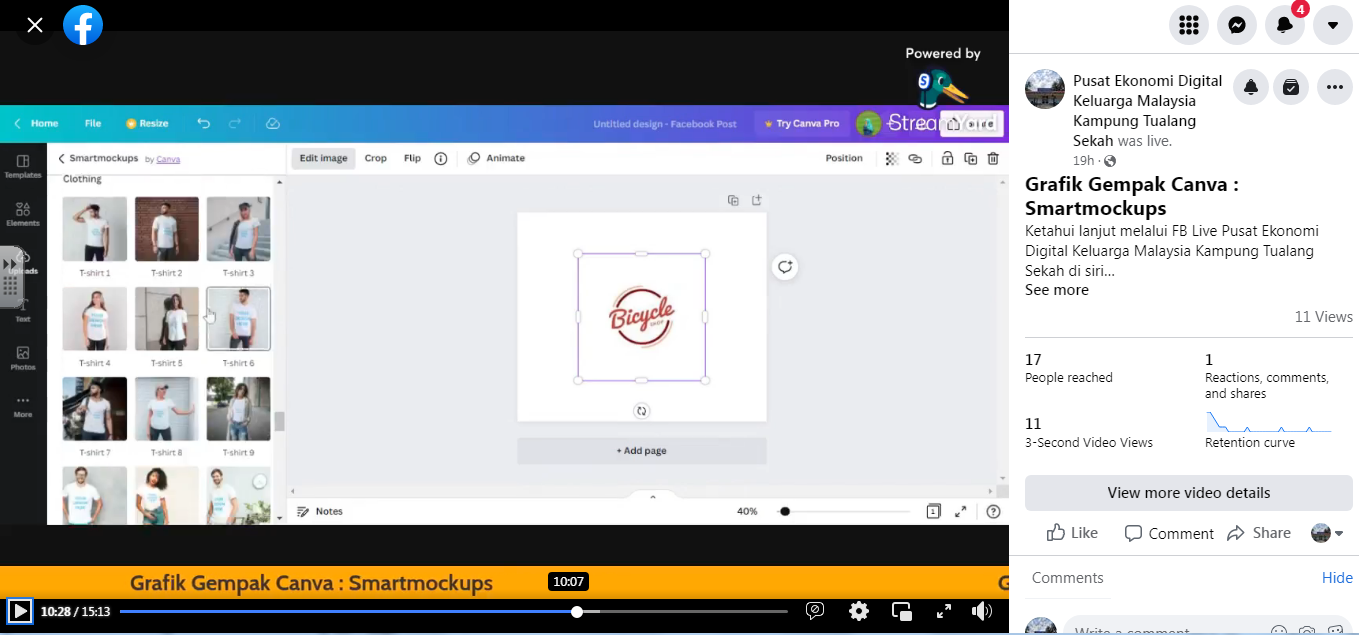Open the Facebook notifications bell
This screenshot has width=1359, height=635.
pos(1285,25)
